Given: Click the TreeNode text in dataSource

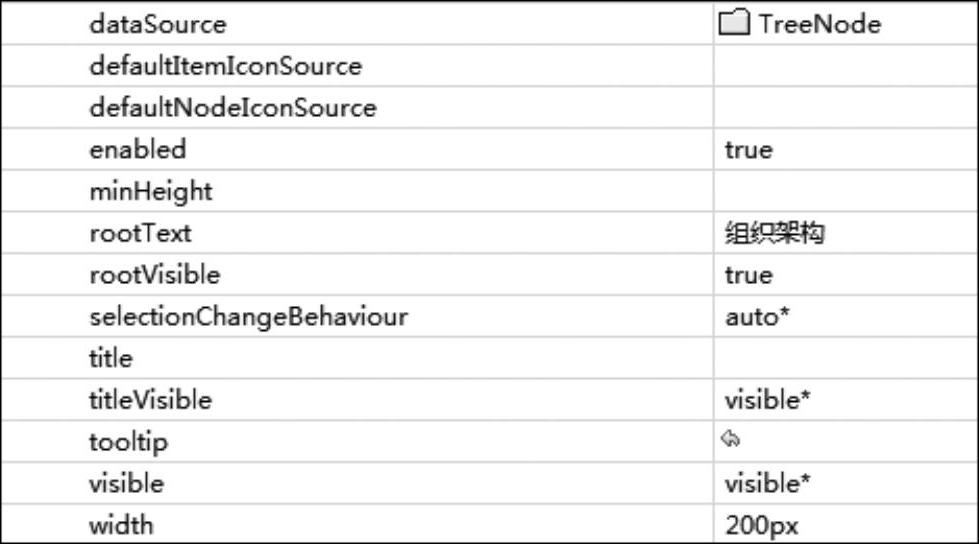Looking at the screenshot, I should (x=819, y=24).
